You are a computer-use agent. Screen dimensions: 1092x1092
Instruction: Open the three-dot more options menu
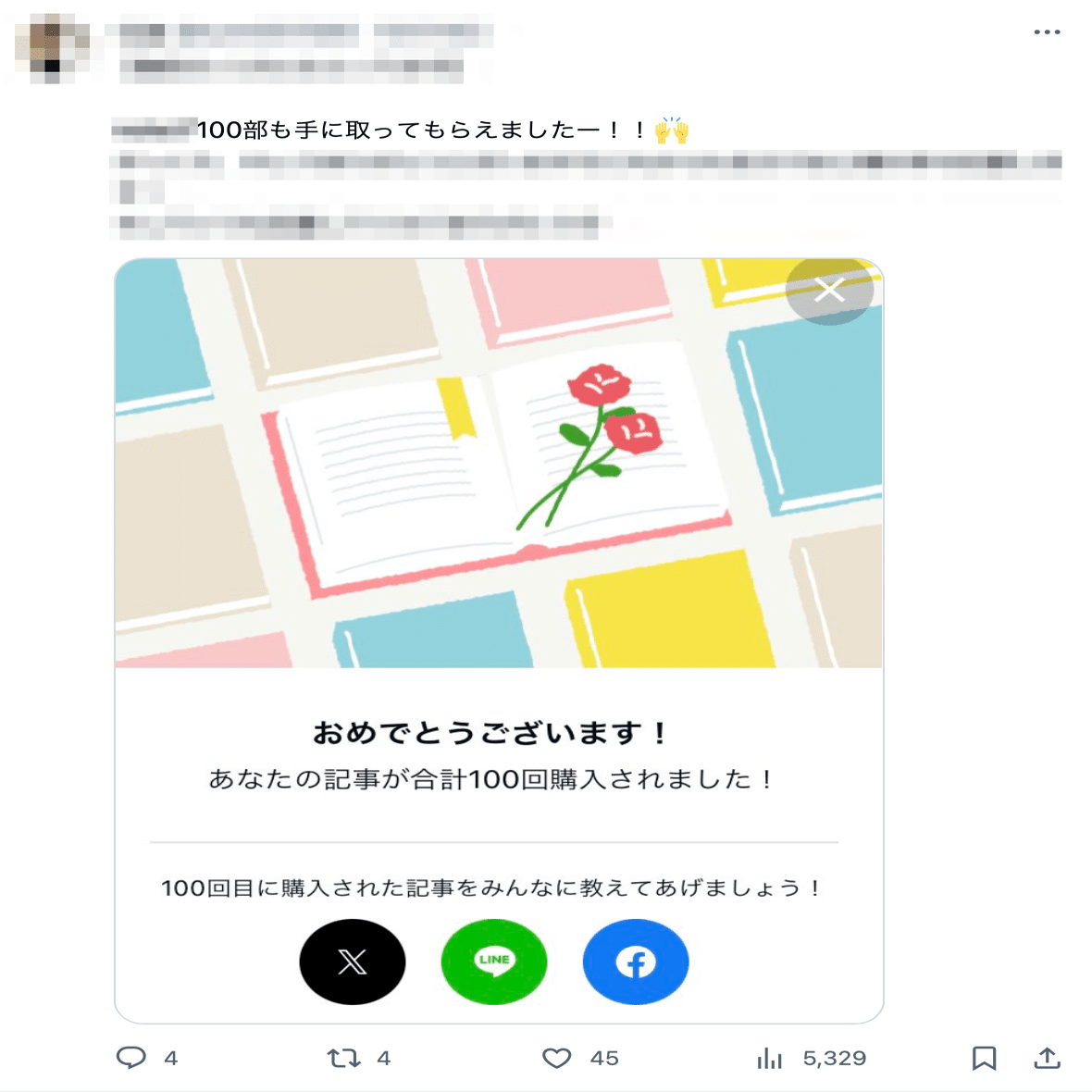click(1047, 32)
